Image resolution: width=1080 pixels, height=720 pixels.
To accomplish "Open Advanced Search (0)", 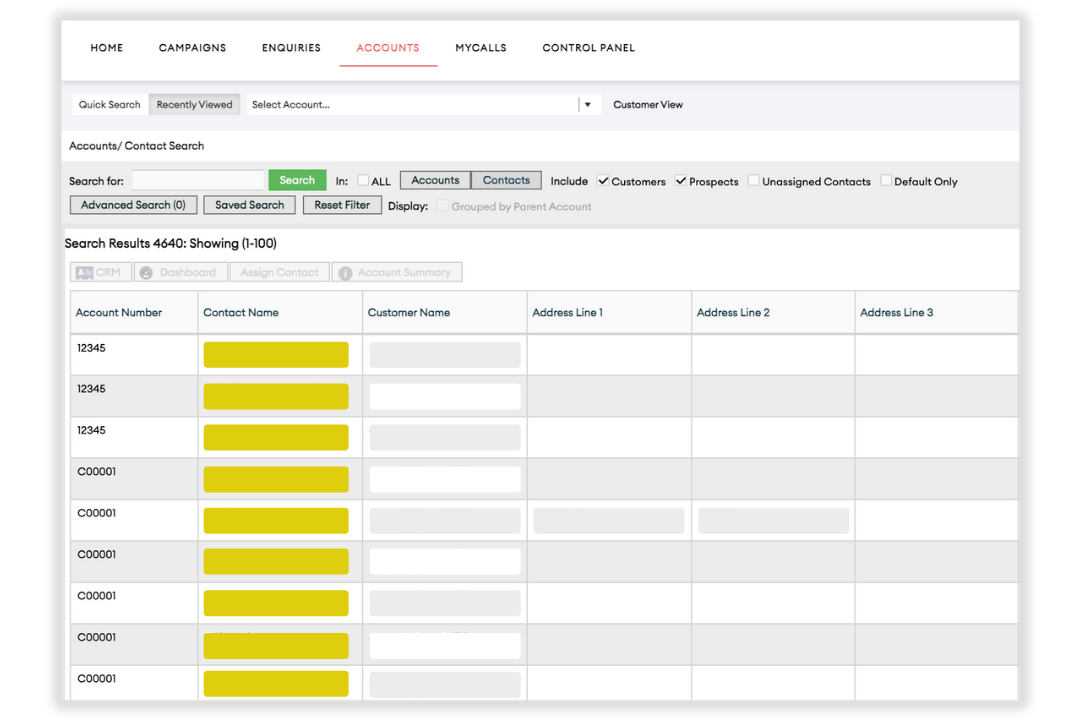I will [133, 205].
